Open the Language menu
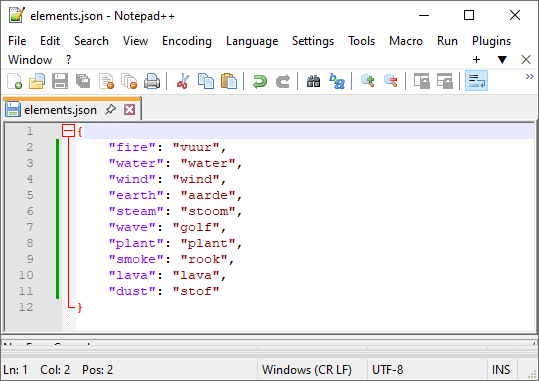This screenshot has height=381, width=539. coord(252,41)
